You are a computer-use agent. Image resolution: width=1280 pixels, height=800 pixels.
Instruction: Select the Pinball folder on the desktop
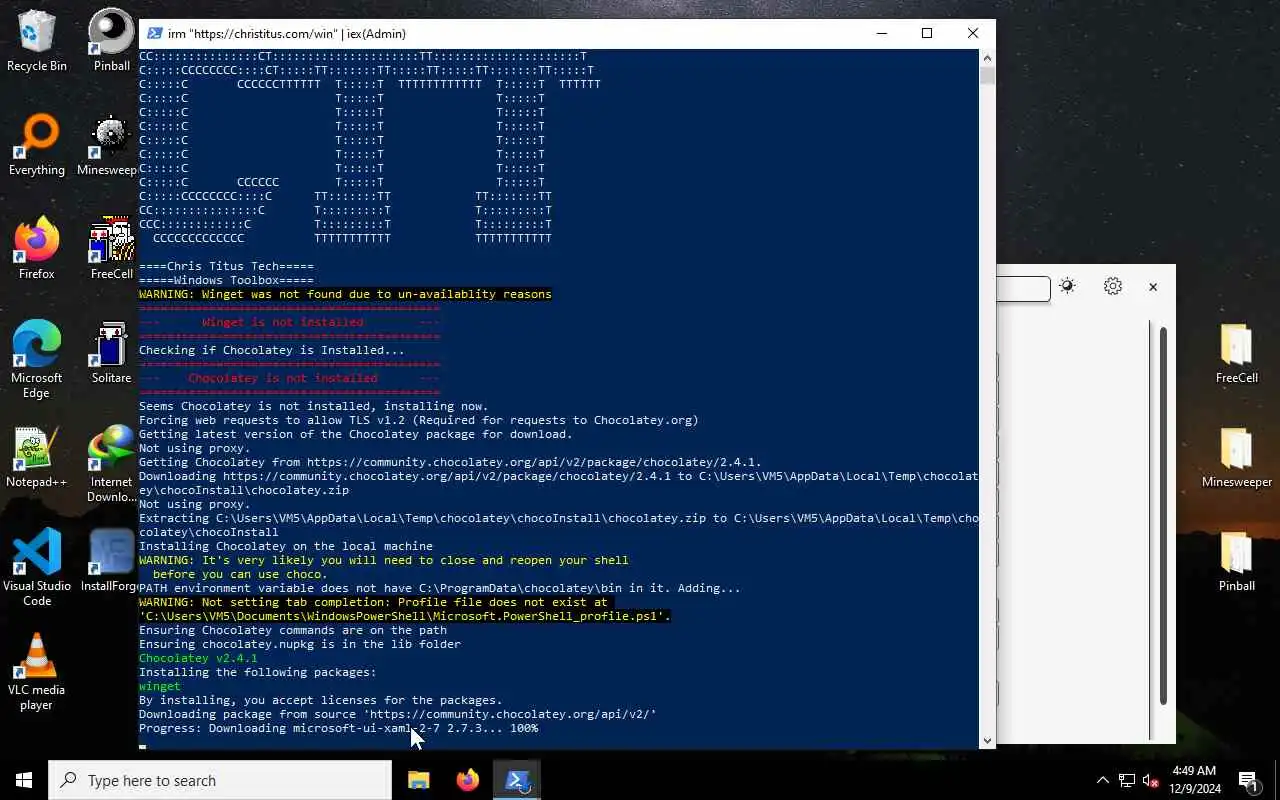[x=1237, y=561]
